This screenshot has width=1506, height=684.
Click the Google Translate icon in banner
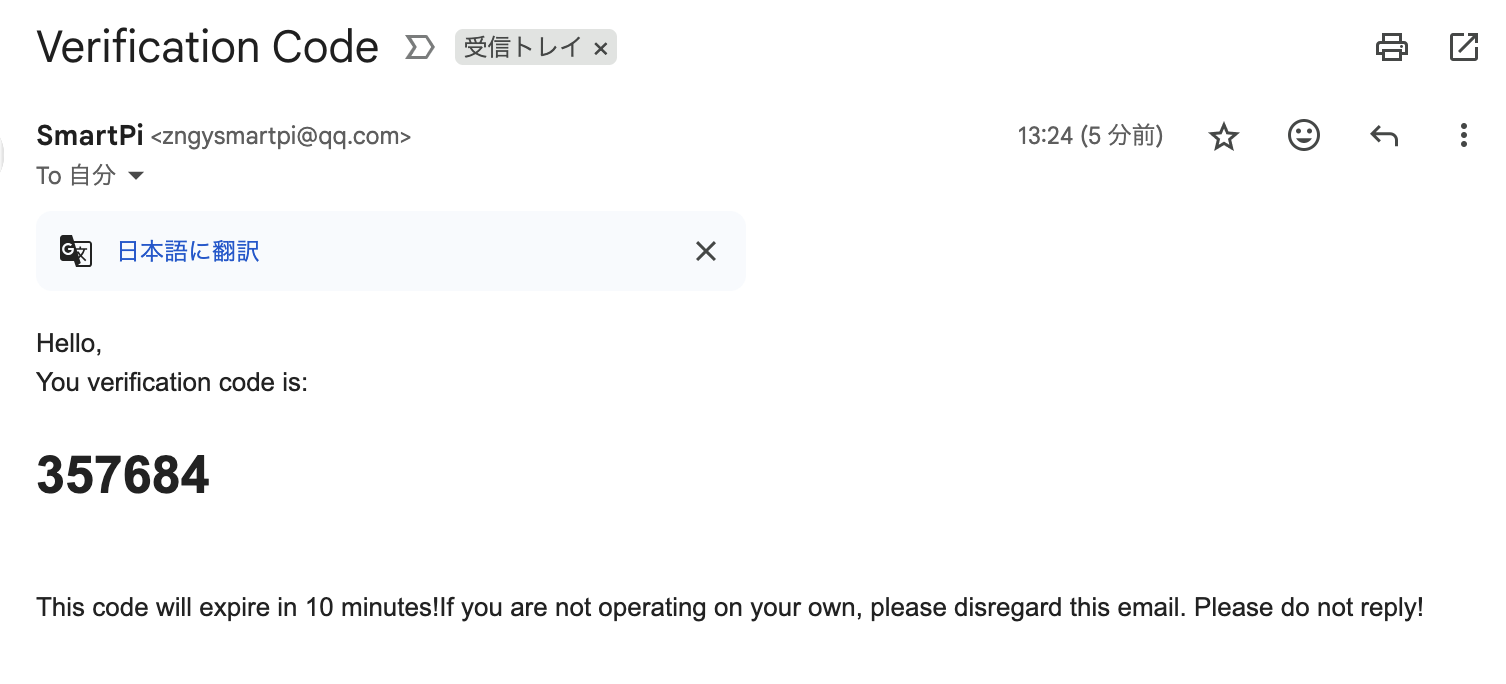(76, 251)
